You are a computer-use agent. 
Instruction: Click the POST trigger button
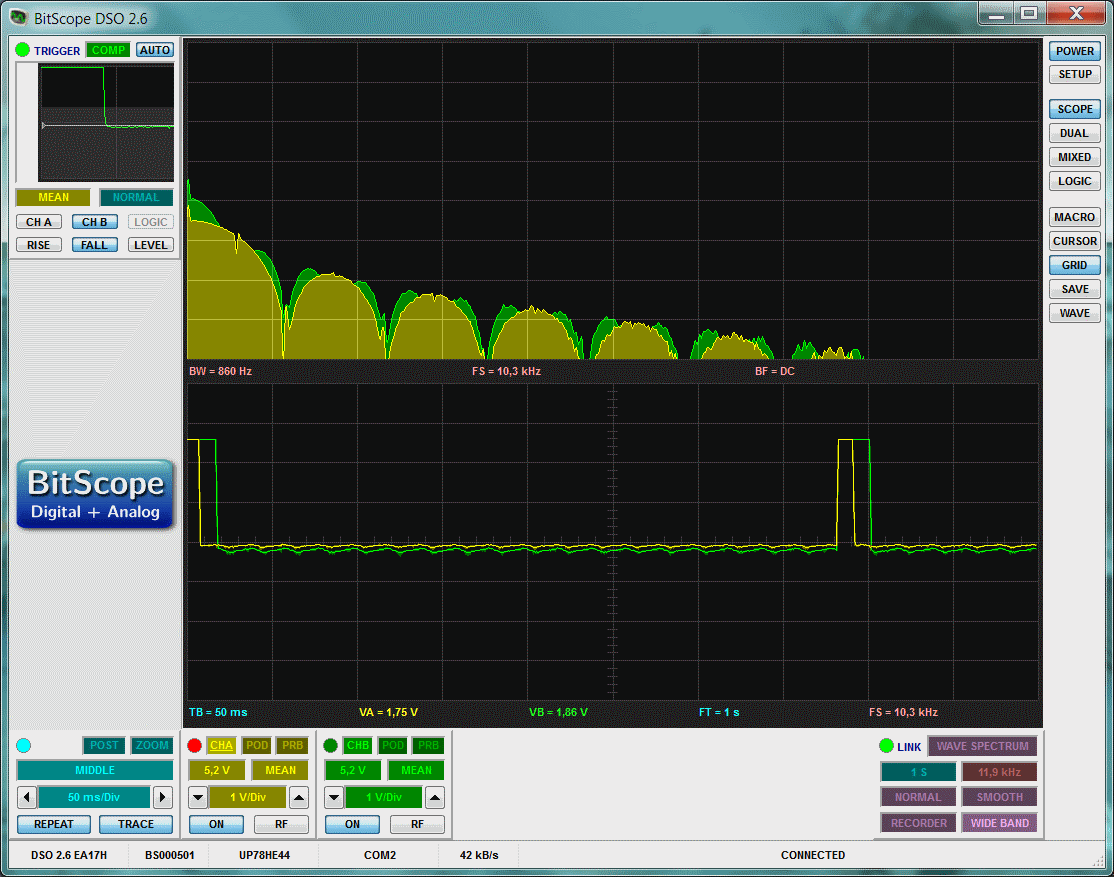click(x=104, y=746)
